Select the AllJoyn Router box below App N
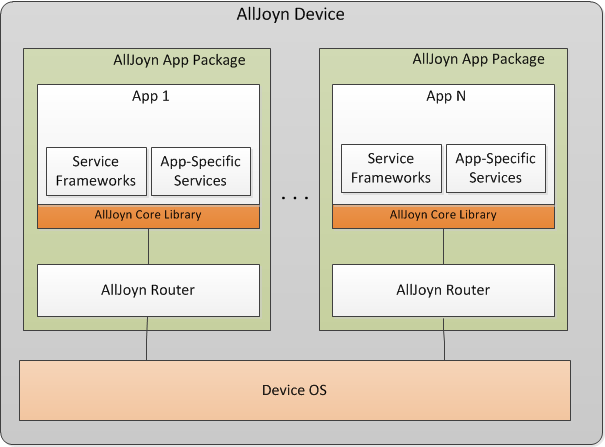Viewport: 605px width, 447px height. pyautogui.click(x=443, y=290)
